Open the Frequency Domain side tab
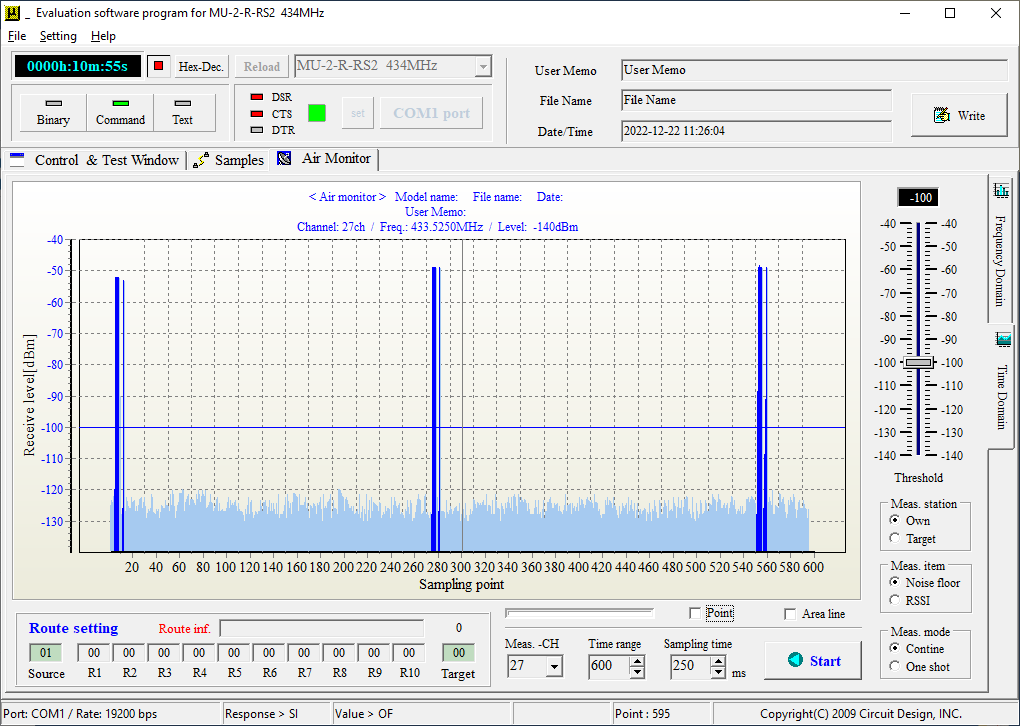The image size is (1020, 726). [x=1000, y=249]
